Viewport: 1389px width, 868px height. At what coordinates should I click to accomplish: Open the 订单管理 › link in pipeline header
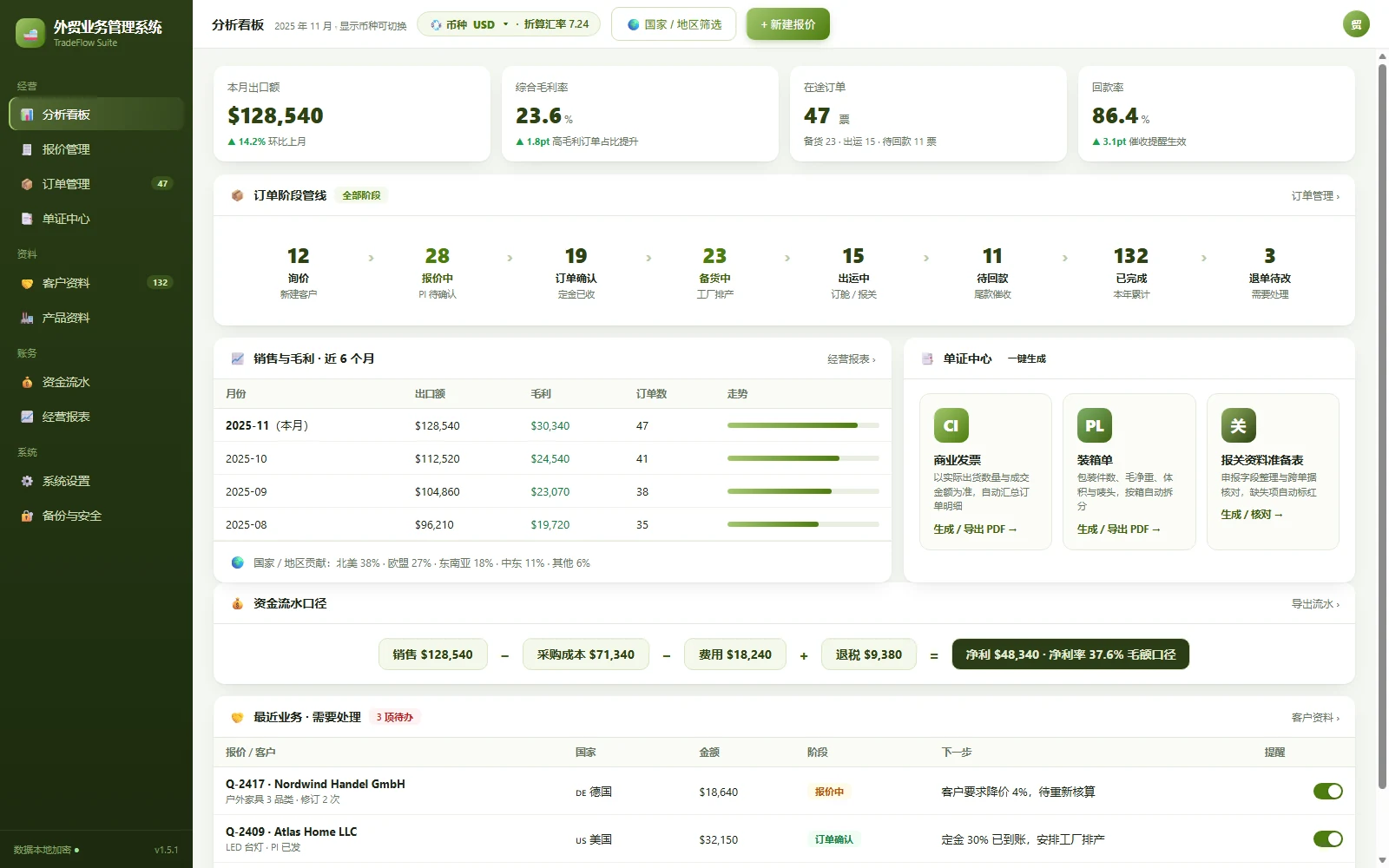[1315, 196]
